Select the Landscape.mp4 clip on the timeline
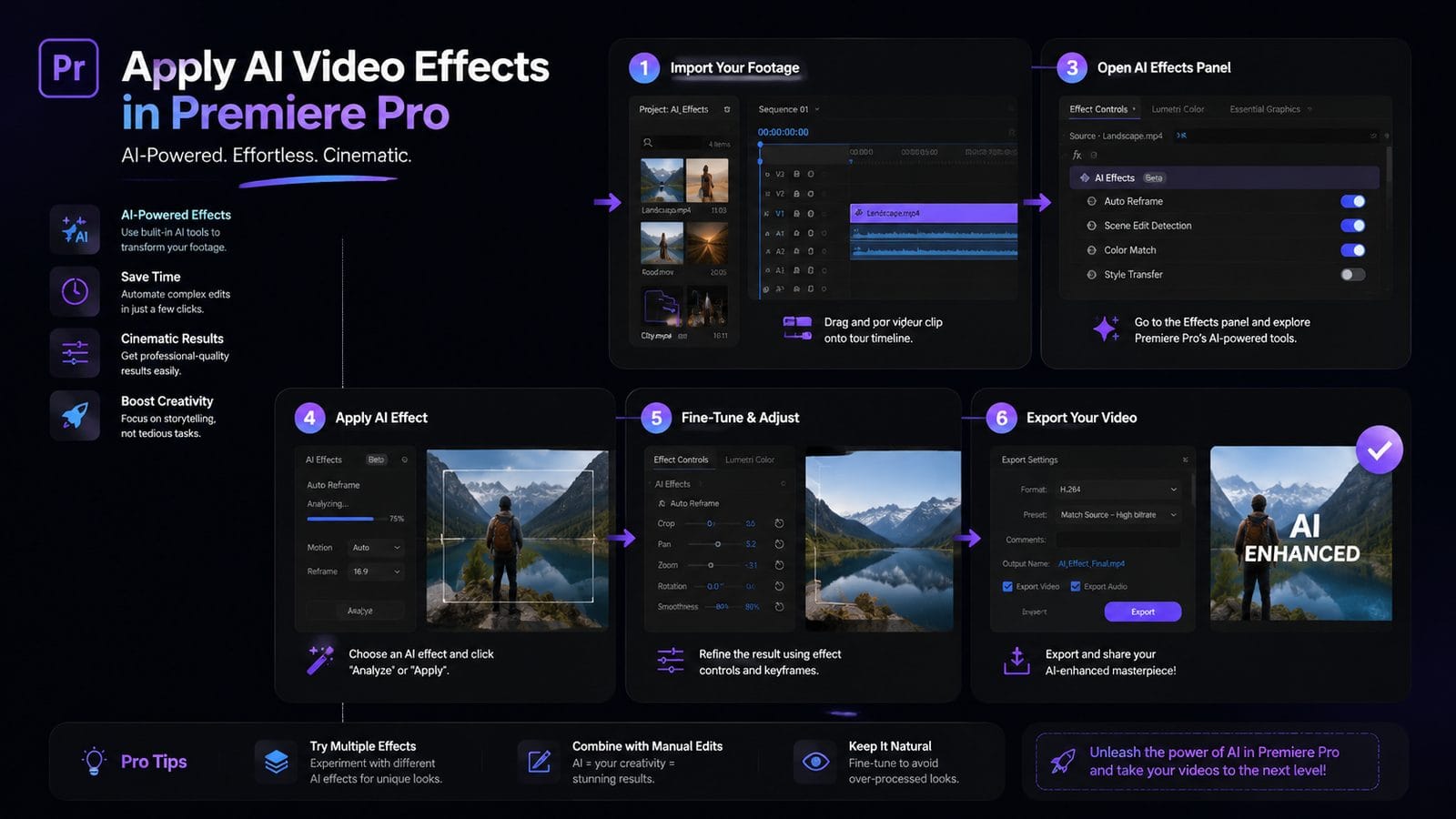This screenshot has height=819, width=1456. pos(934,213)
